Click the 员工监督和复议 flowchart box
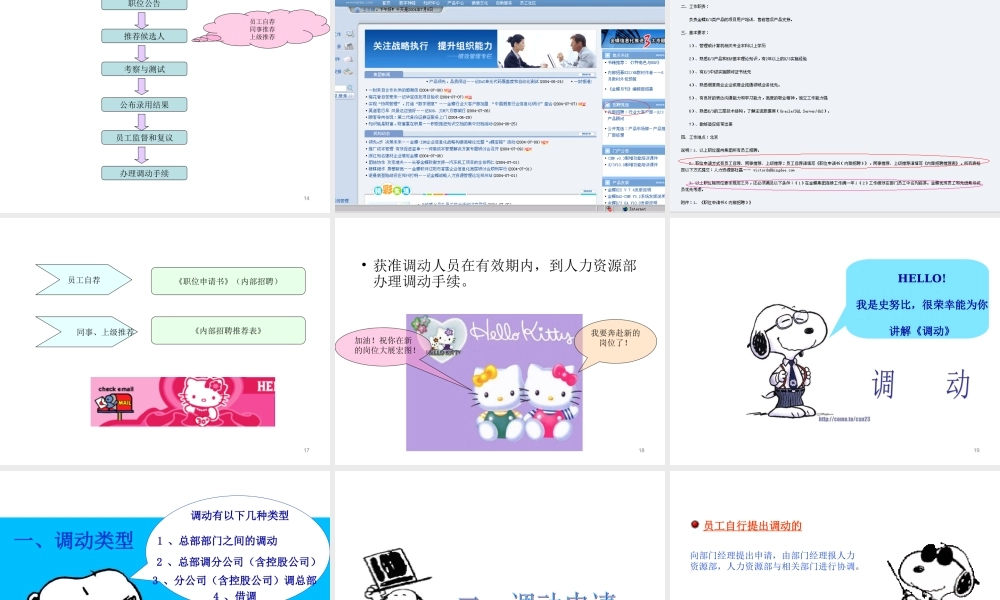Viewport: 1000px width, 600px height. point(144,137)
